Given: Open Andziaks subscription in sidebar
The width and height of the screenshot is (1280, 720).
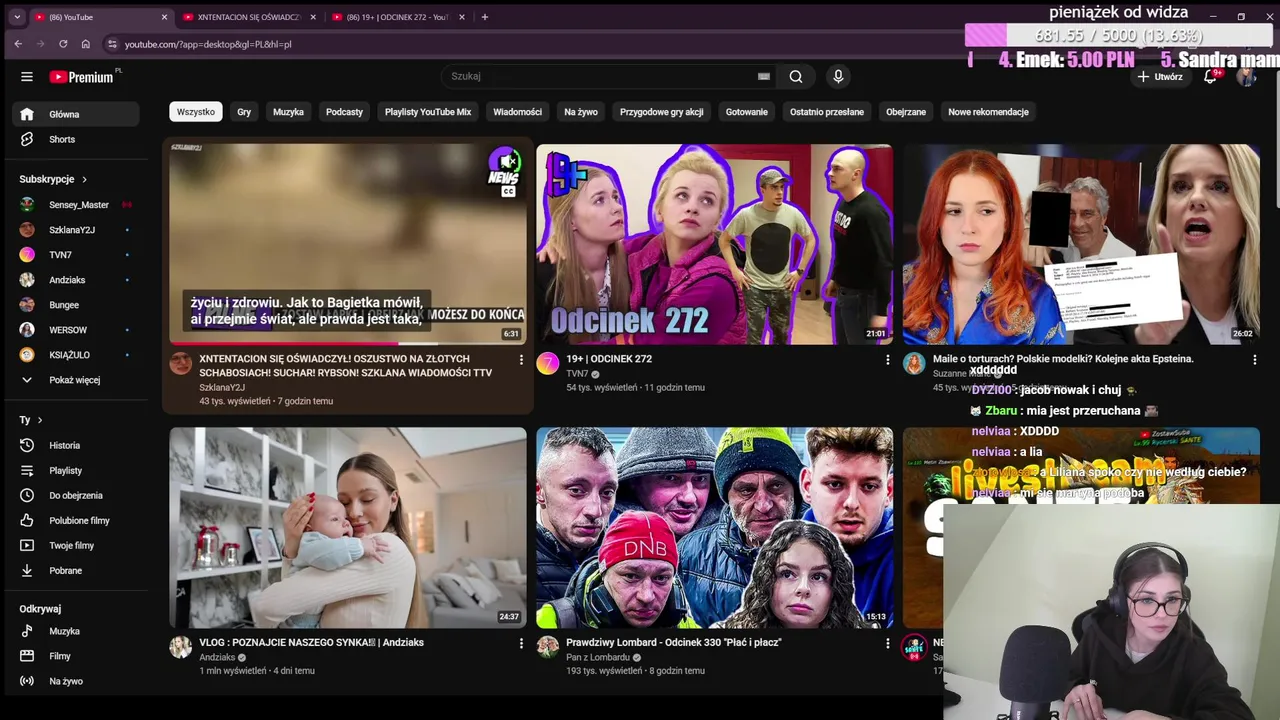Looking at the screenshot, I should click(76, 280).
